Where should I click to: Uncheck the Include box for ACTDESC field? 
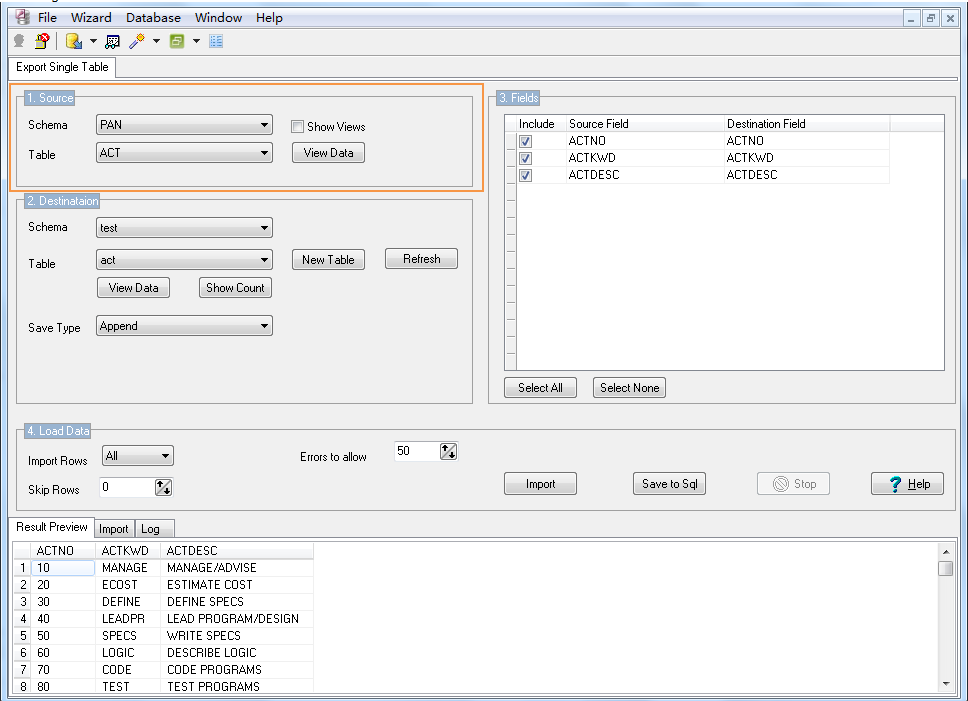[x=525, y=175]
